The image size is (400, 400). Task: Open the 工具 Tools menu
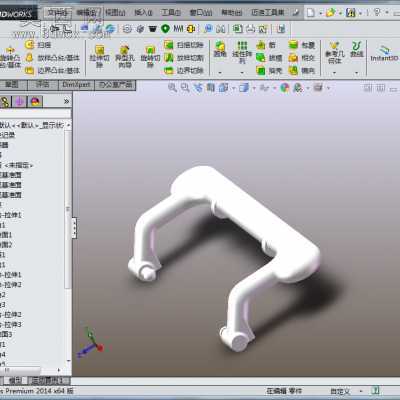click(171, 13)
